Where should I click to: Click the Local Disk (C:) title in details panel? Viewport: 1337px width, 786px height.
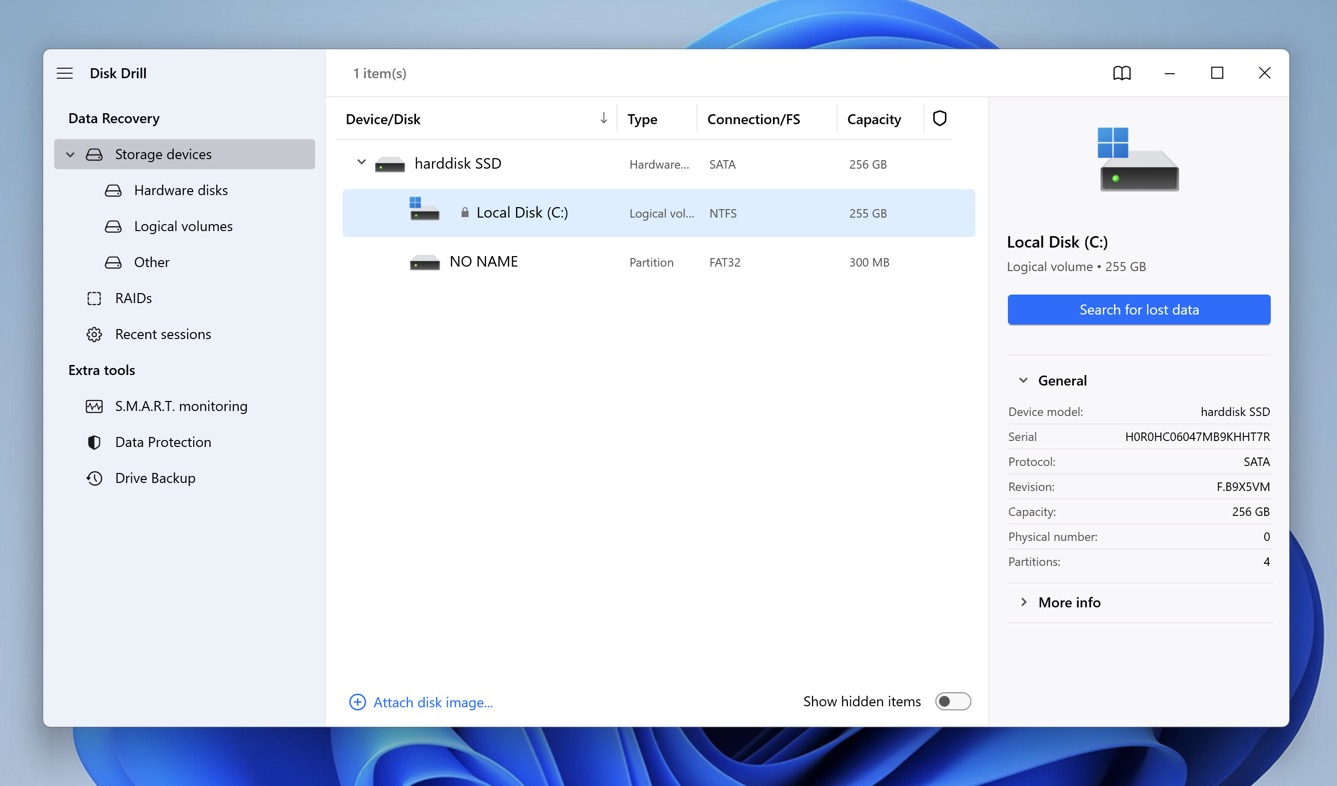click(1057, 242)
